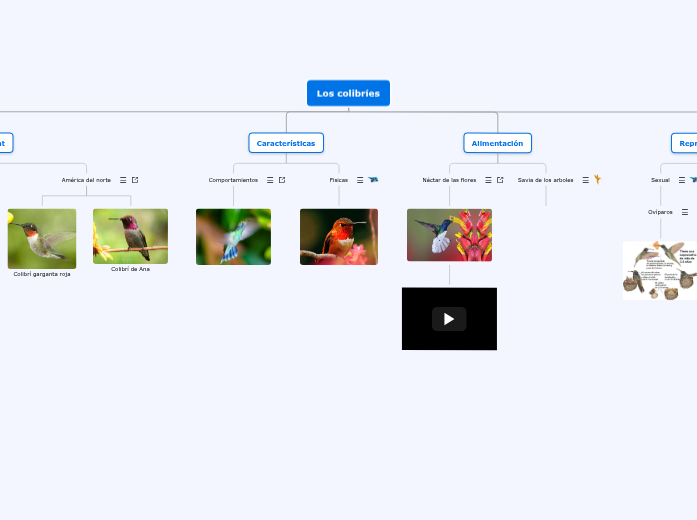Open notes icon next to Sexual
Image resolution: width=697 pixels, height=520 pixels.
point(682,180)
